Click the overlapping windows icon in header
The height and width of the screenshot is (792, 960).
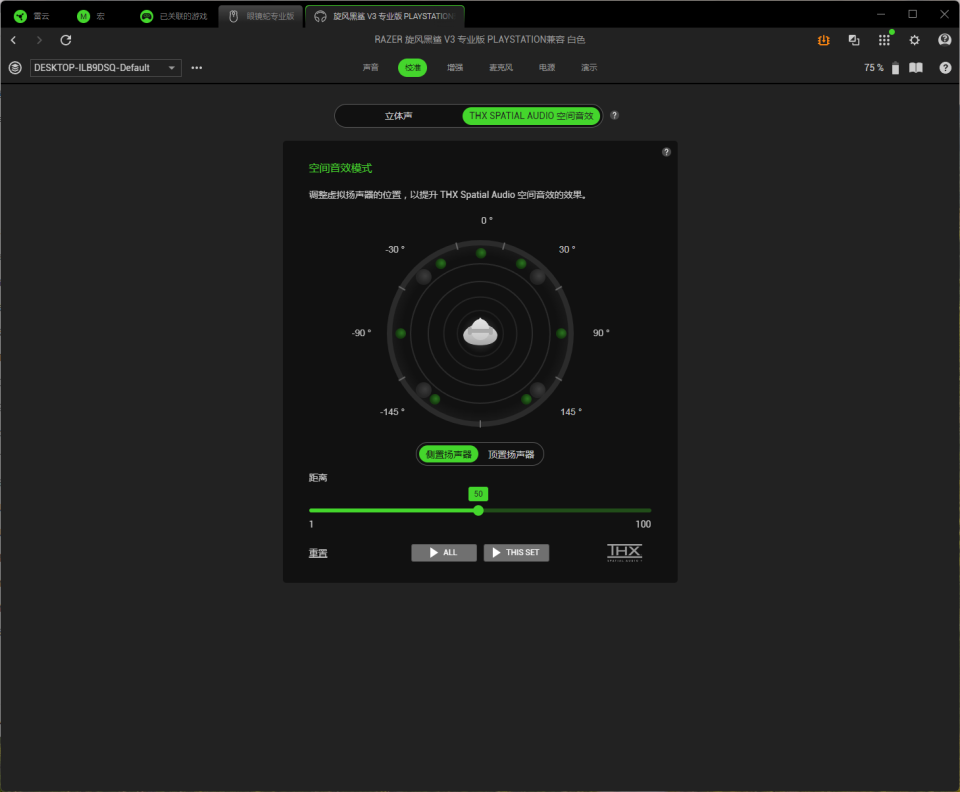[x=853, y=40]
